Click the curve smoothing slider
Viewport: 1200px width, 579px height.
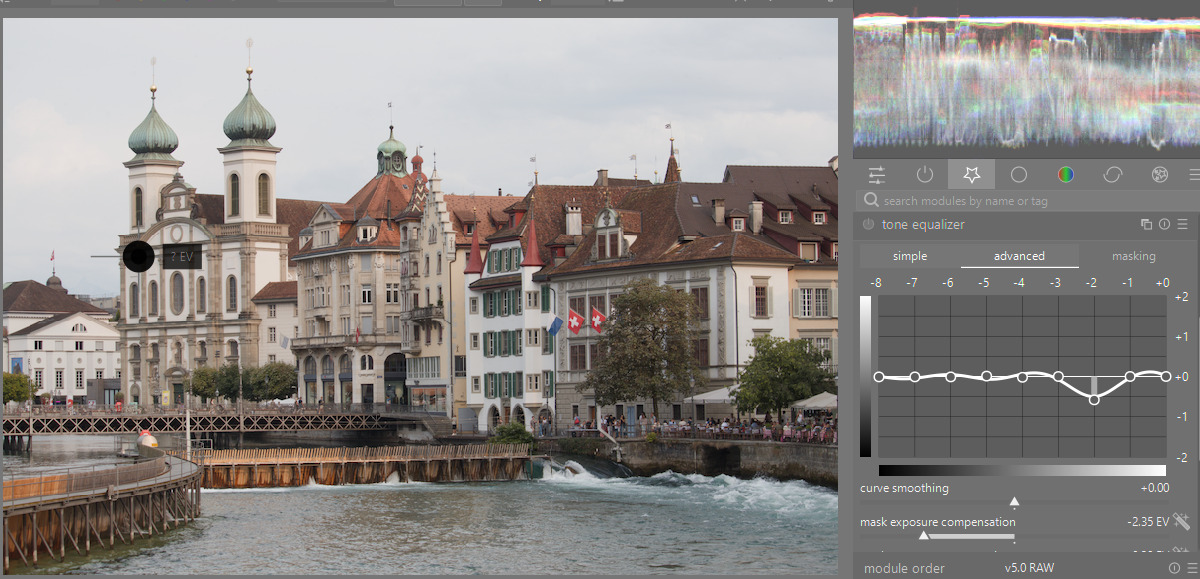point(1014,500)
